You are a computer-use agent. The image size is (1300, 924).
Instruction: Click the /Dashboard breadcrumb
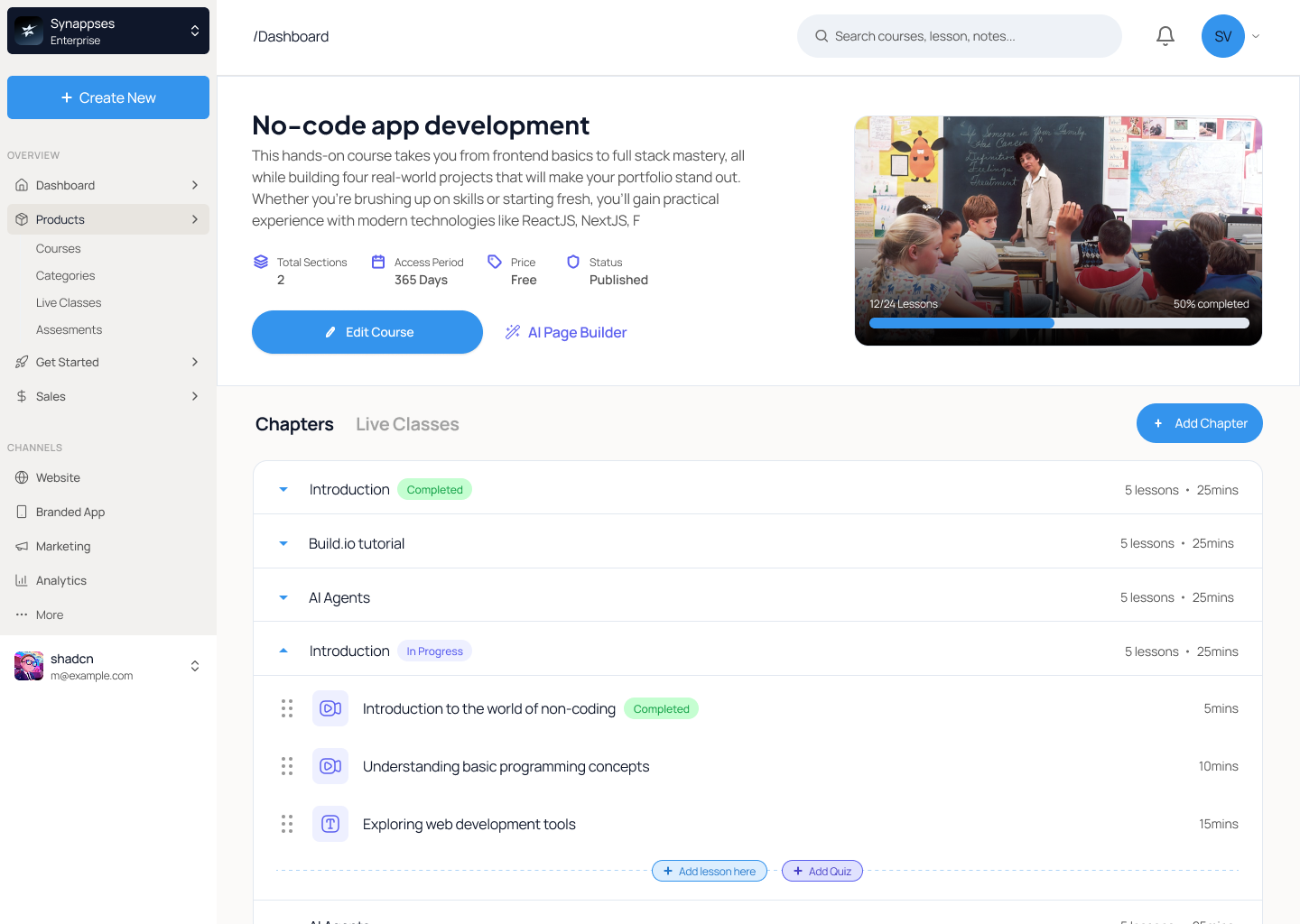pos(291,36)
